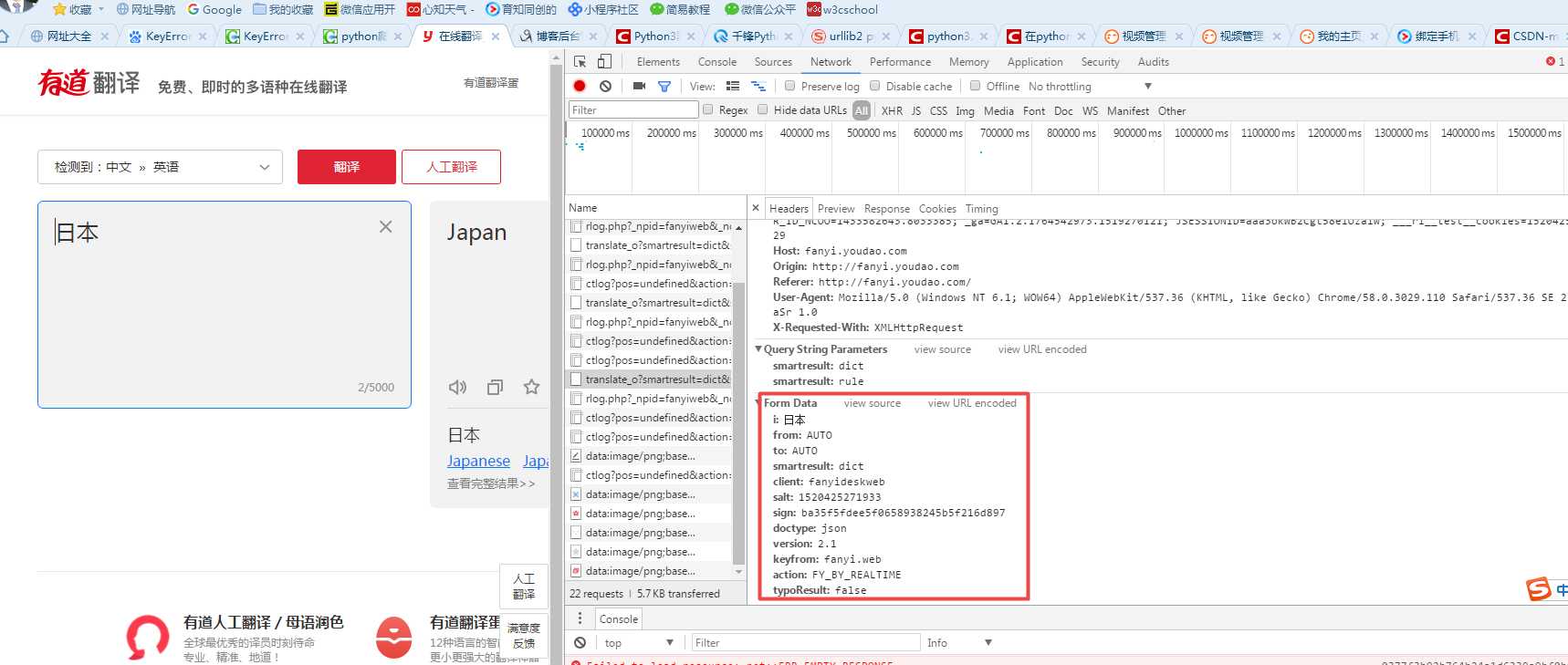
Task: Select the waterfall overview view icon
Action: [758, 86]
